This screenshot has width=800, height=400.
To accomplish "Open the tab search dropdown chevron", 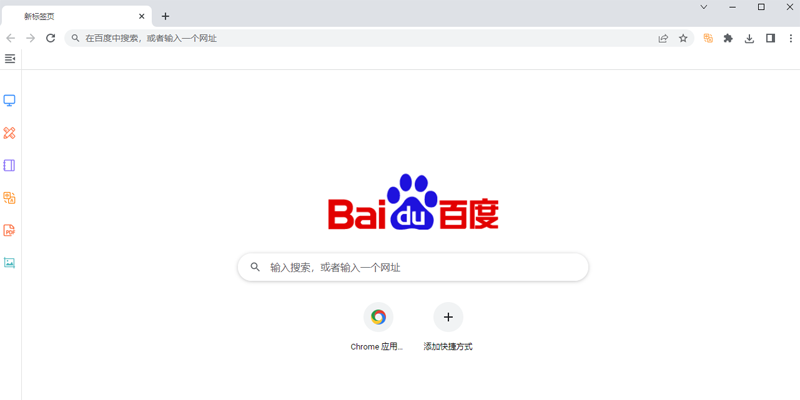I will coord(703,7).
